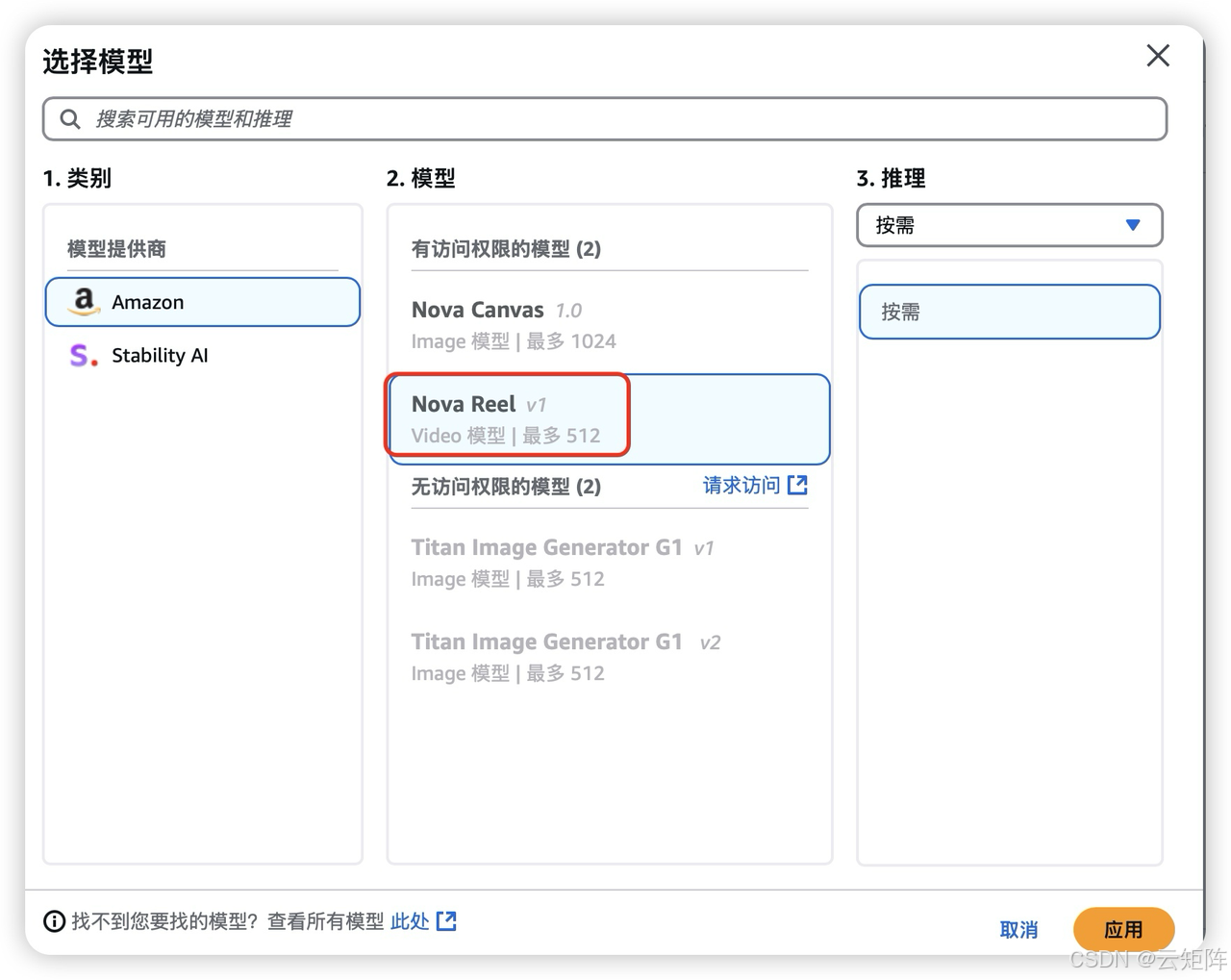Click the blue dropdown arrow in 推理
The width and height of the screenshot is (1231, 980).
click(x=1133, y=225)
